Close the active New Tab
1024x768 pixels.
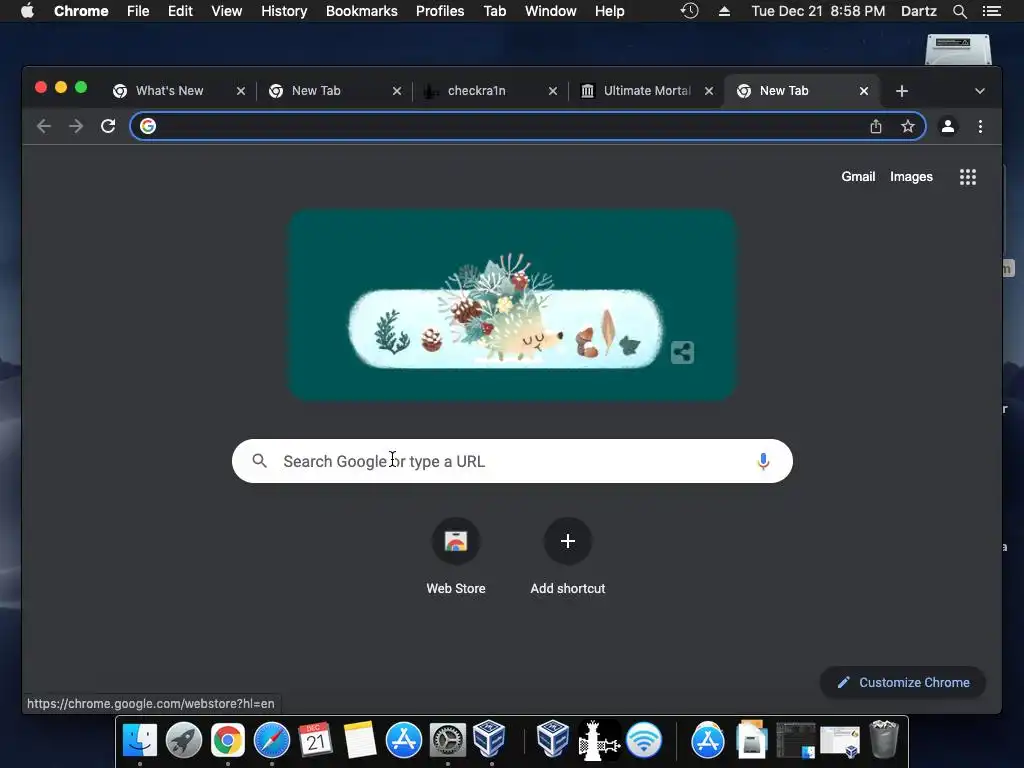[x=864, y=91]
